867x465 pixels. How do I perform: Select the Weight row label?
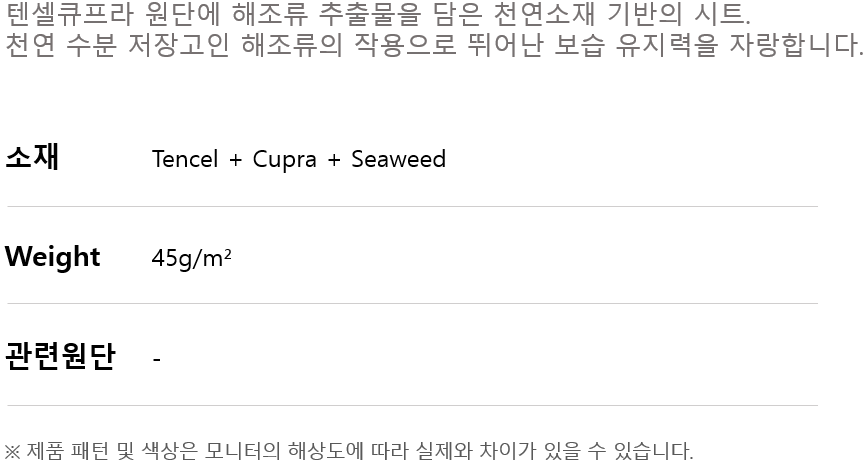tap(52, 257)
